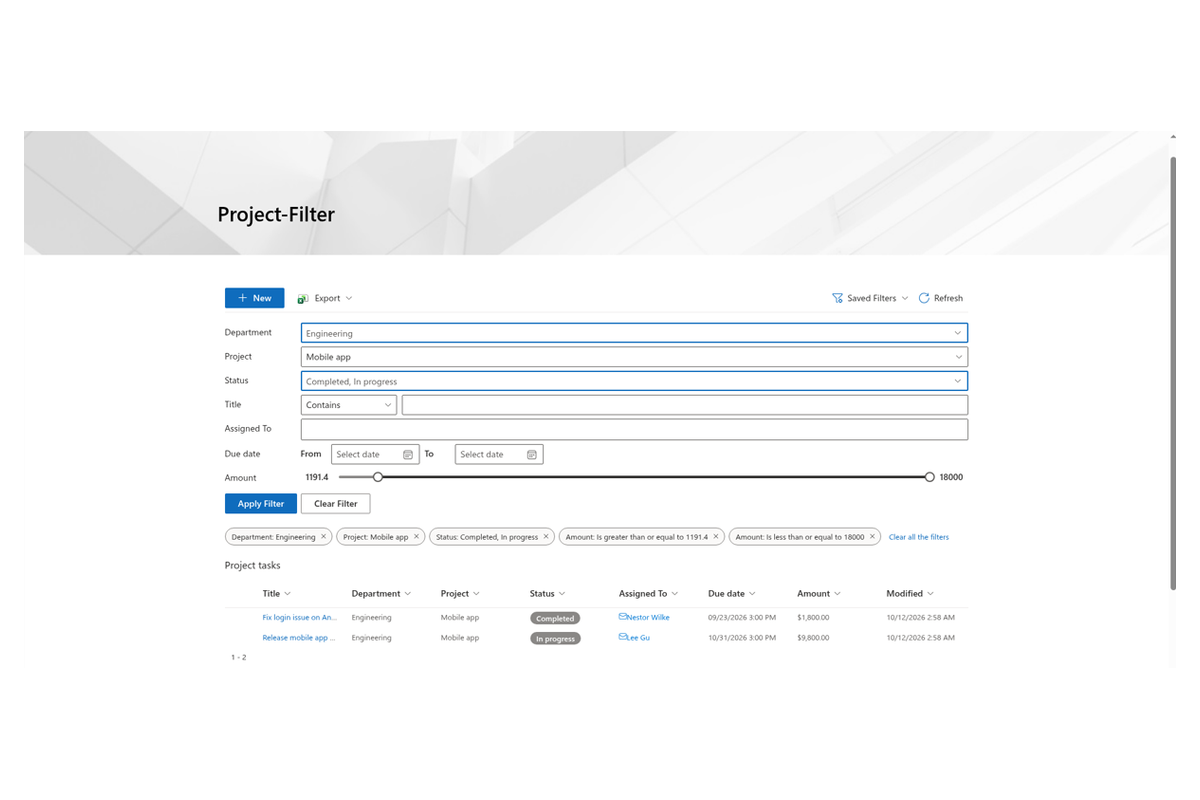Click the Amount slider minimum handle
The height and width of the screenshot is (800, 1200).
point(378,477)
